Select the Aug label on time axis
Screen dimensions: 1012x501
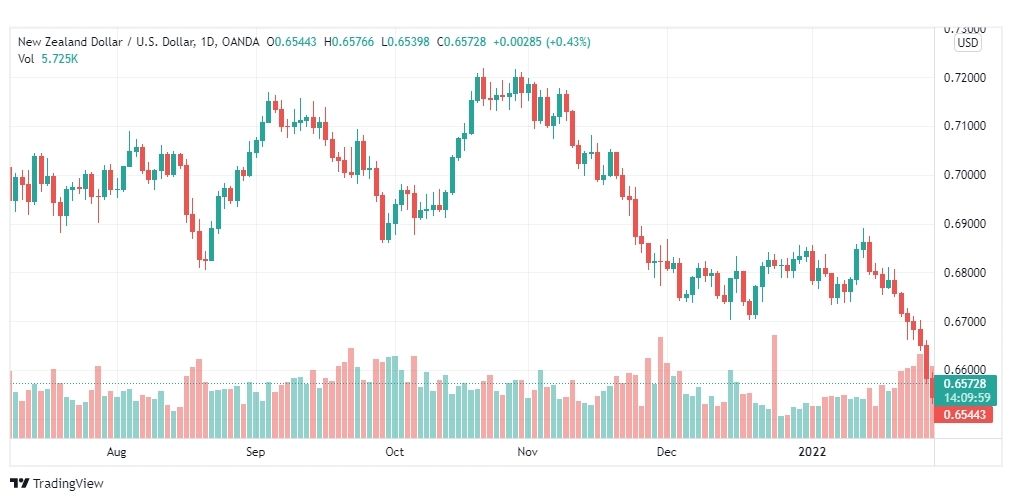coord(116,452)
